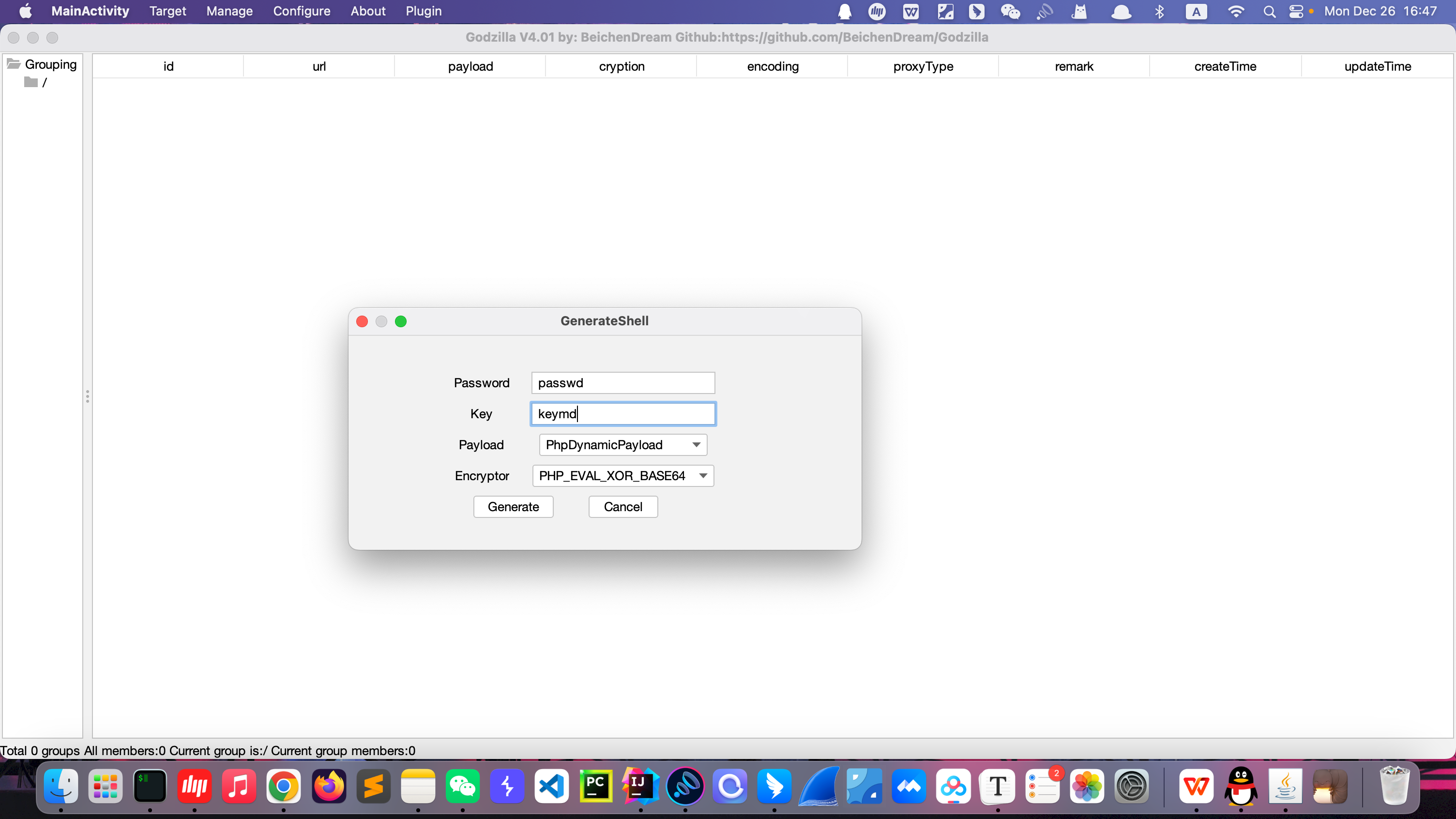This screenshot has width=1456, height=819.
Task: Open QQ penguin icon in dock
Action: tap(1241, 786)
